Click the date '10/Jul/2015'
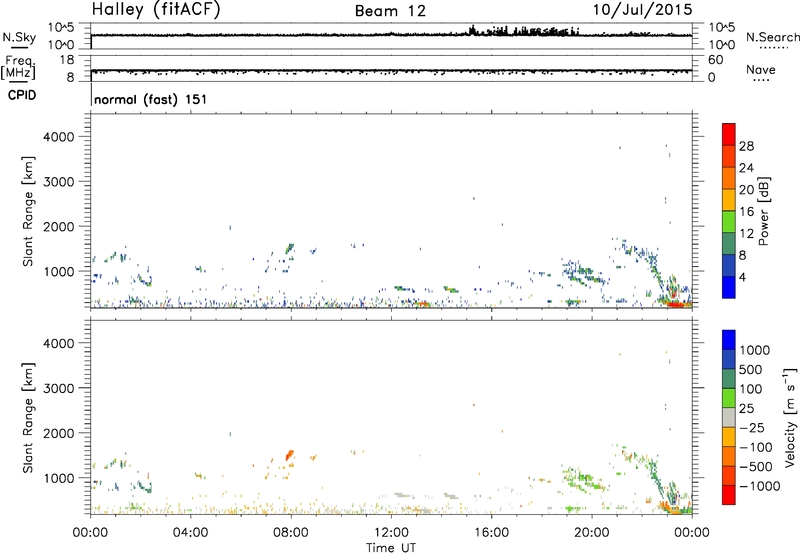 click(x=642, y=10)
